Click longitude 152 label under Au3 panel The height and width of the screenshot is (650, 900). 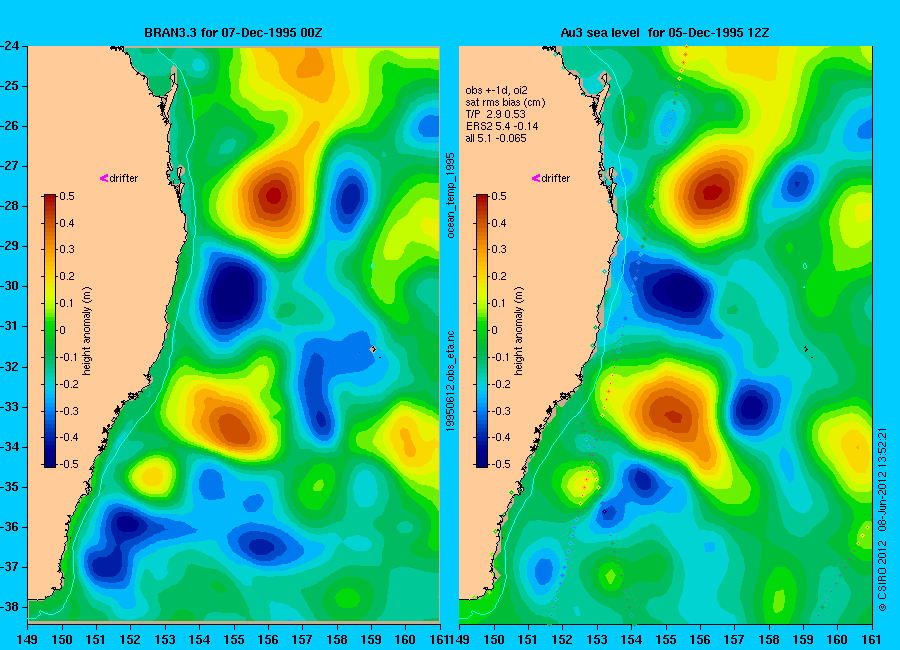562,640
